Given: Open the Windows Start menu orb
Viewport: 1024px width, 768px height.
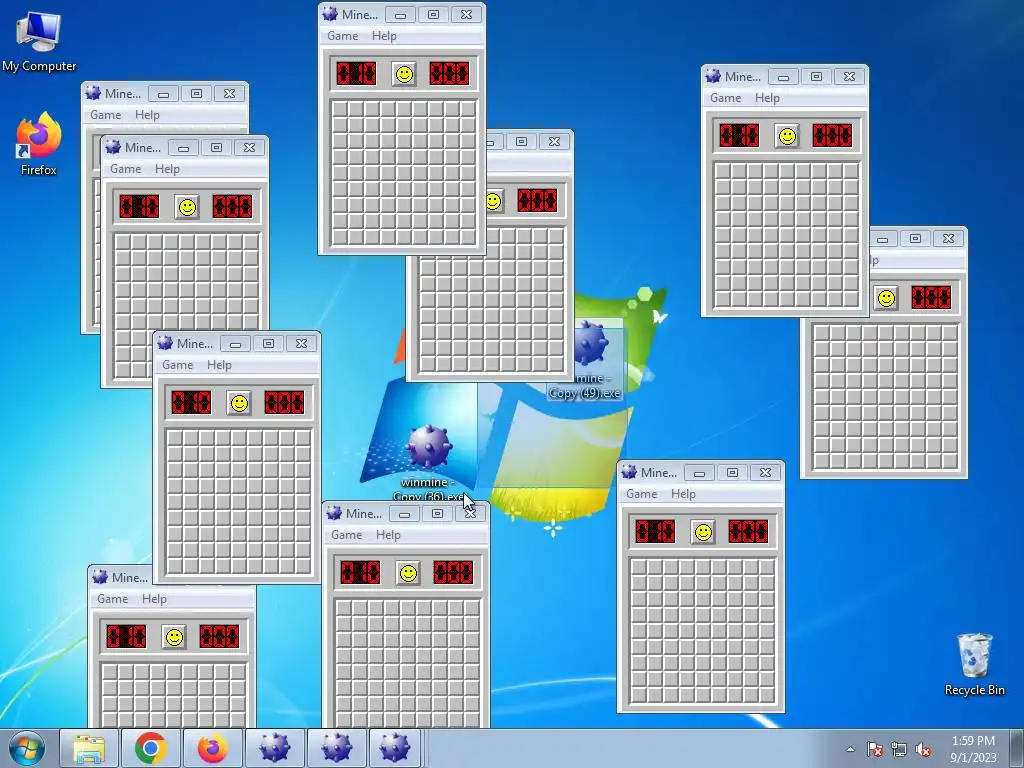Looking at the screenshot, I should tap(26, 748).
